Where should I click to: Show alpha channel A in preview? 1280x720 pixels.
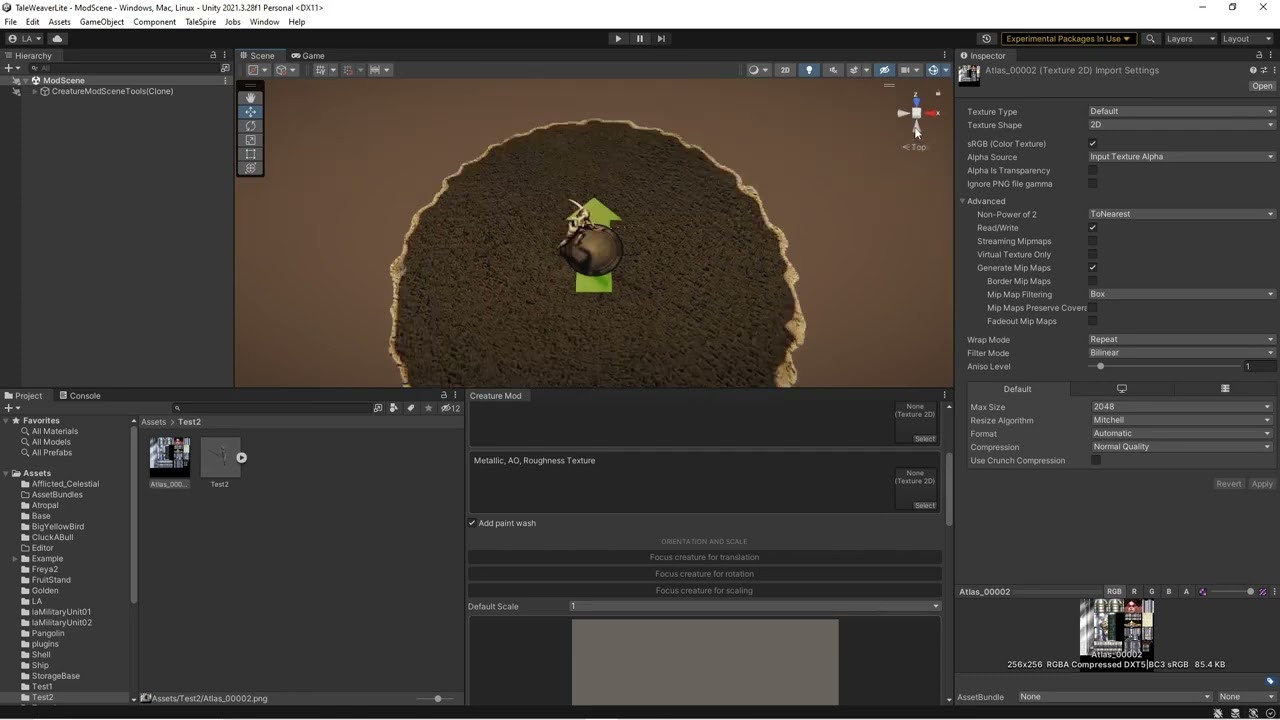tap(1186, 592)
